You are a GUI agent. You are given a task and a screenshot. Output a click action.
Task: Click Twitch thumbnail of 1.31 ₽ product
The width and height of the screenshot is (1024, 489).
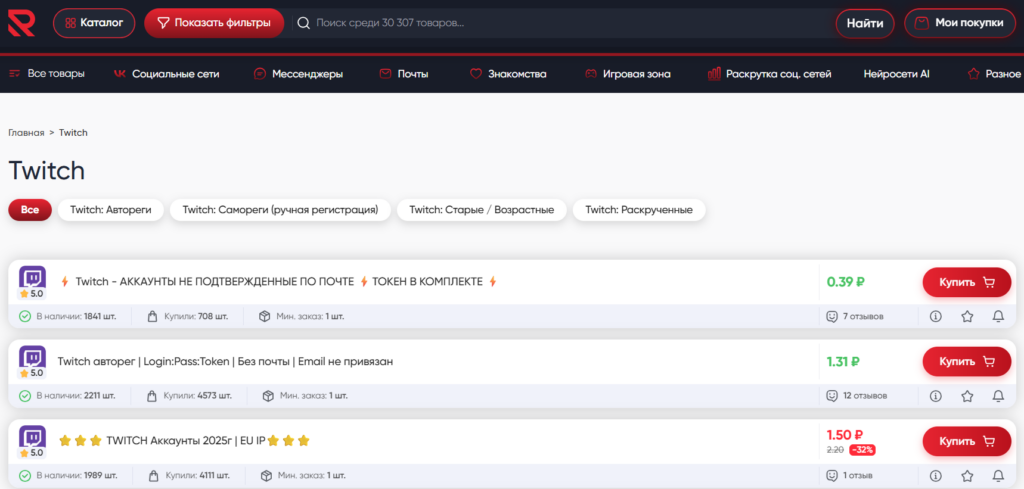[32, 357]
